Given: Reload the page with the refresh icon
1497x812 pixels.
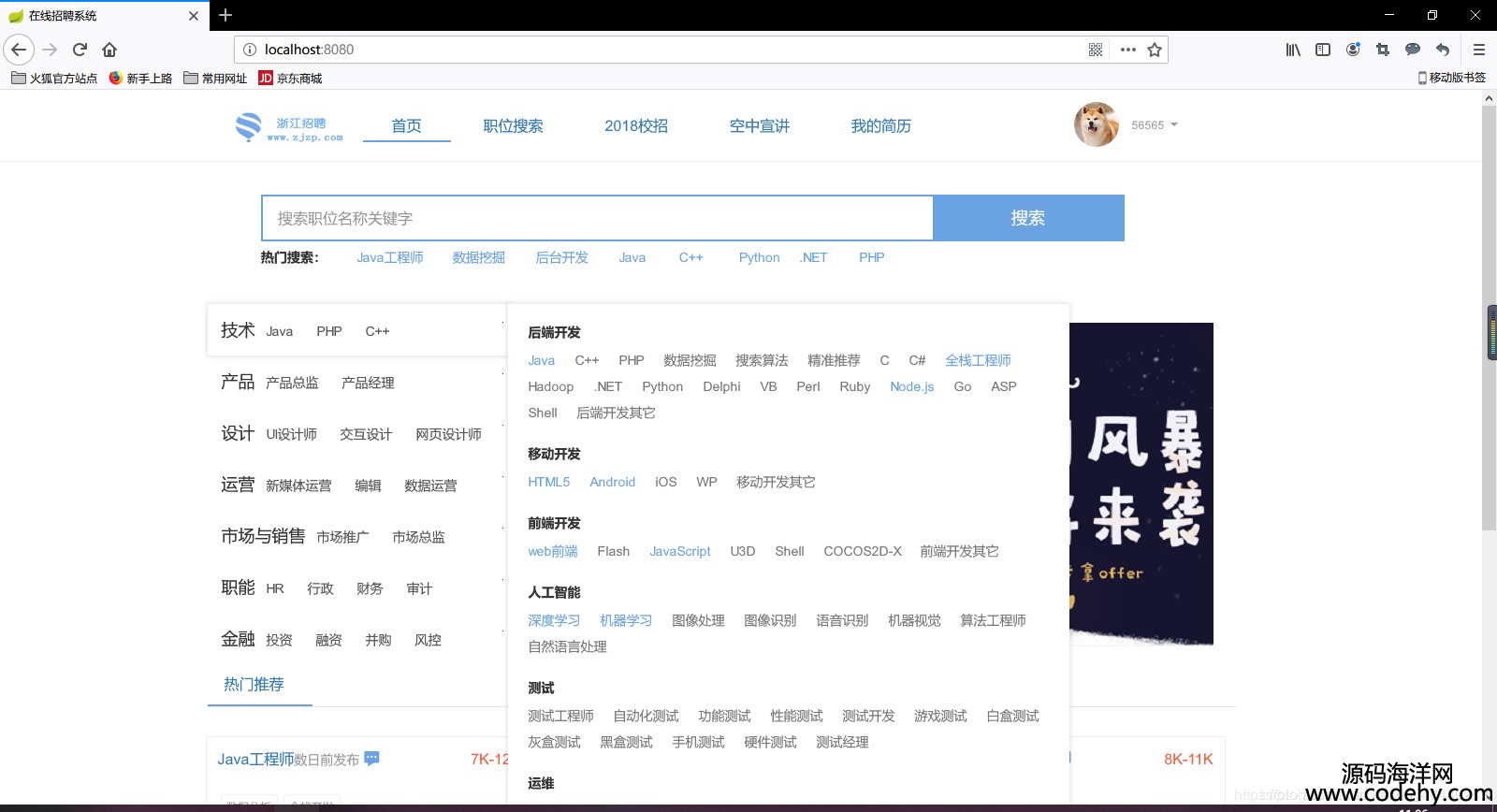Looking at the screenshot, I should coord(80,50).
